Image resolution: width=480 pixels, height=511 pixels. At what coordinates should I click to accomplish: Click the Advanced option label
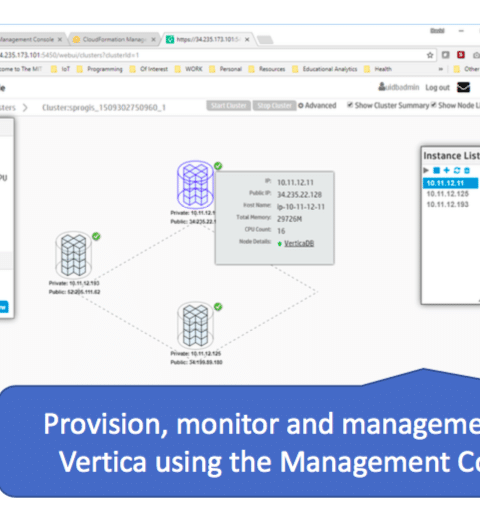coord(321,106)
